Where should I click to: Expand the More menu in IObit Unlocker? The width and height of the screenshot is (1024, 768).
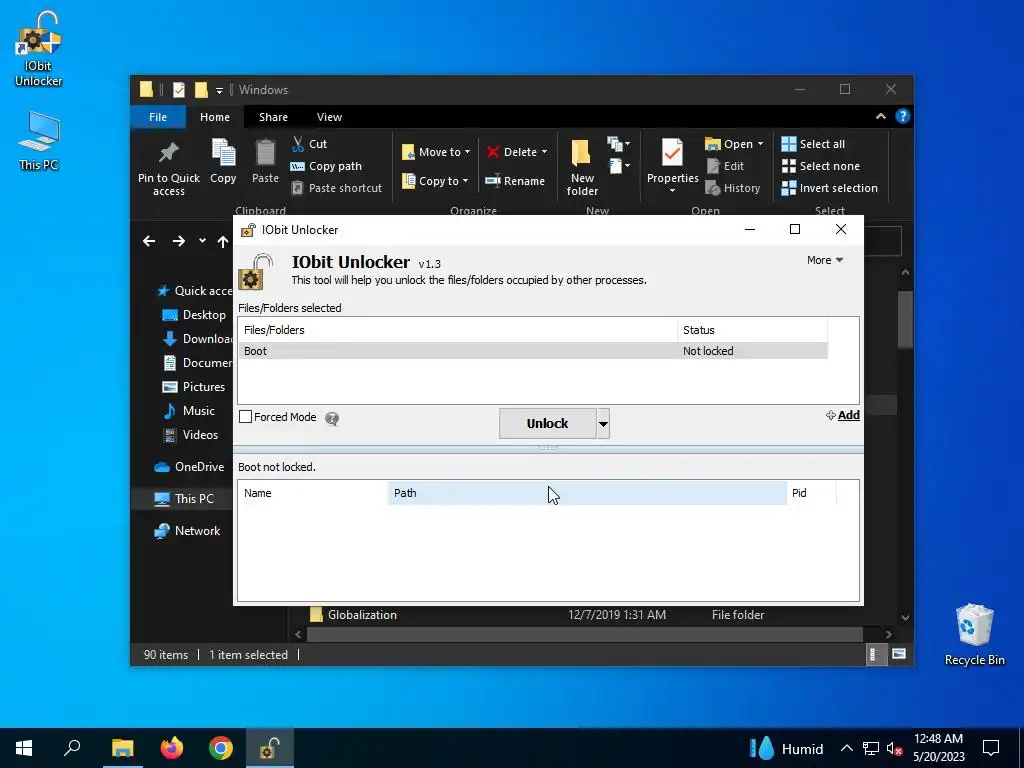coord(824,260)
